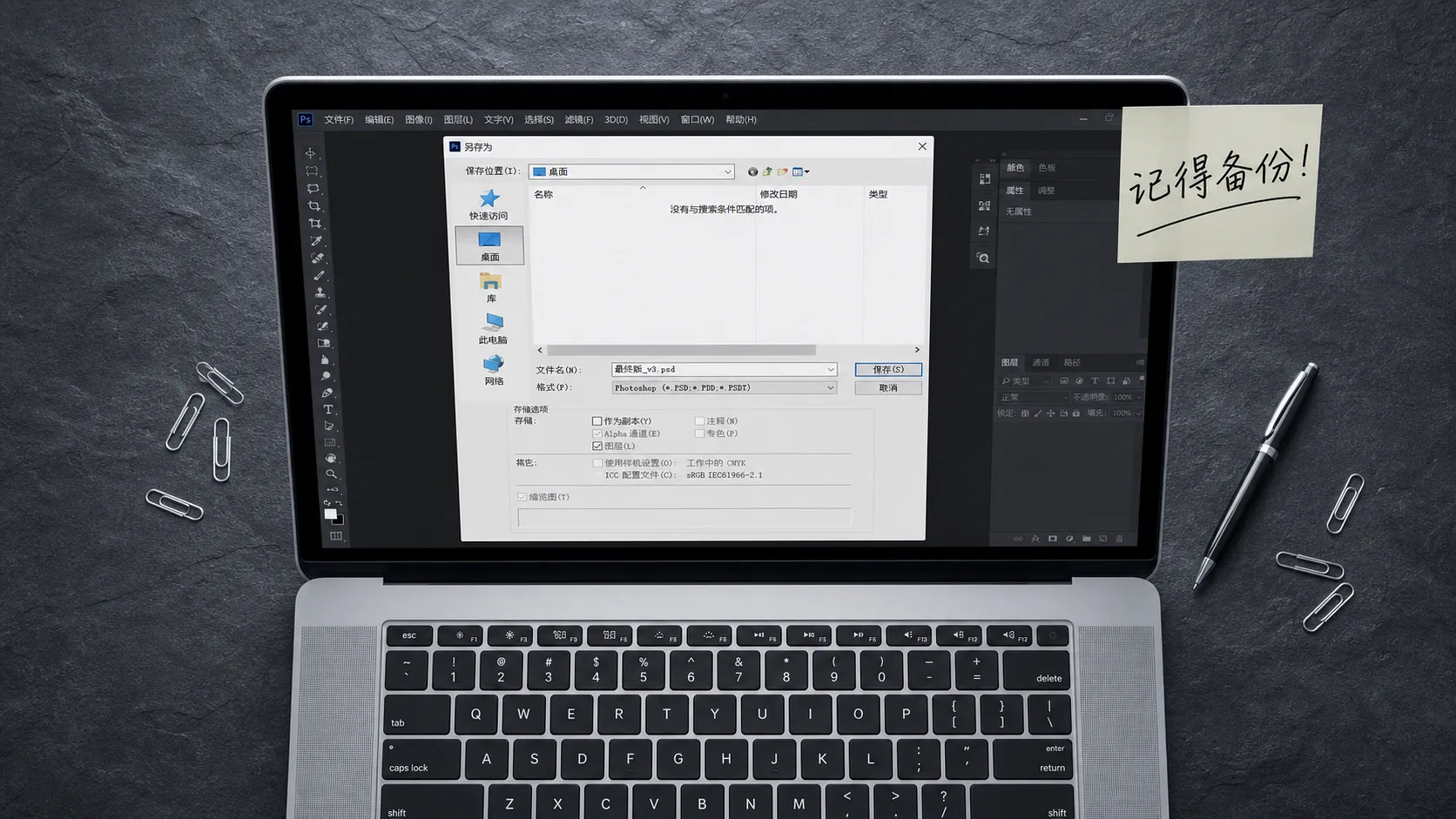Image resolution: width=1456 pixels, height=819 pixels.
Task: Click the white foreground color swatch
Action: [330, 514]
